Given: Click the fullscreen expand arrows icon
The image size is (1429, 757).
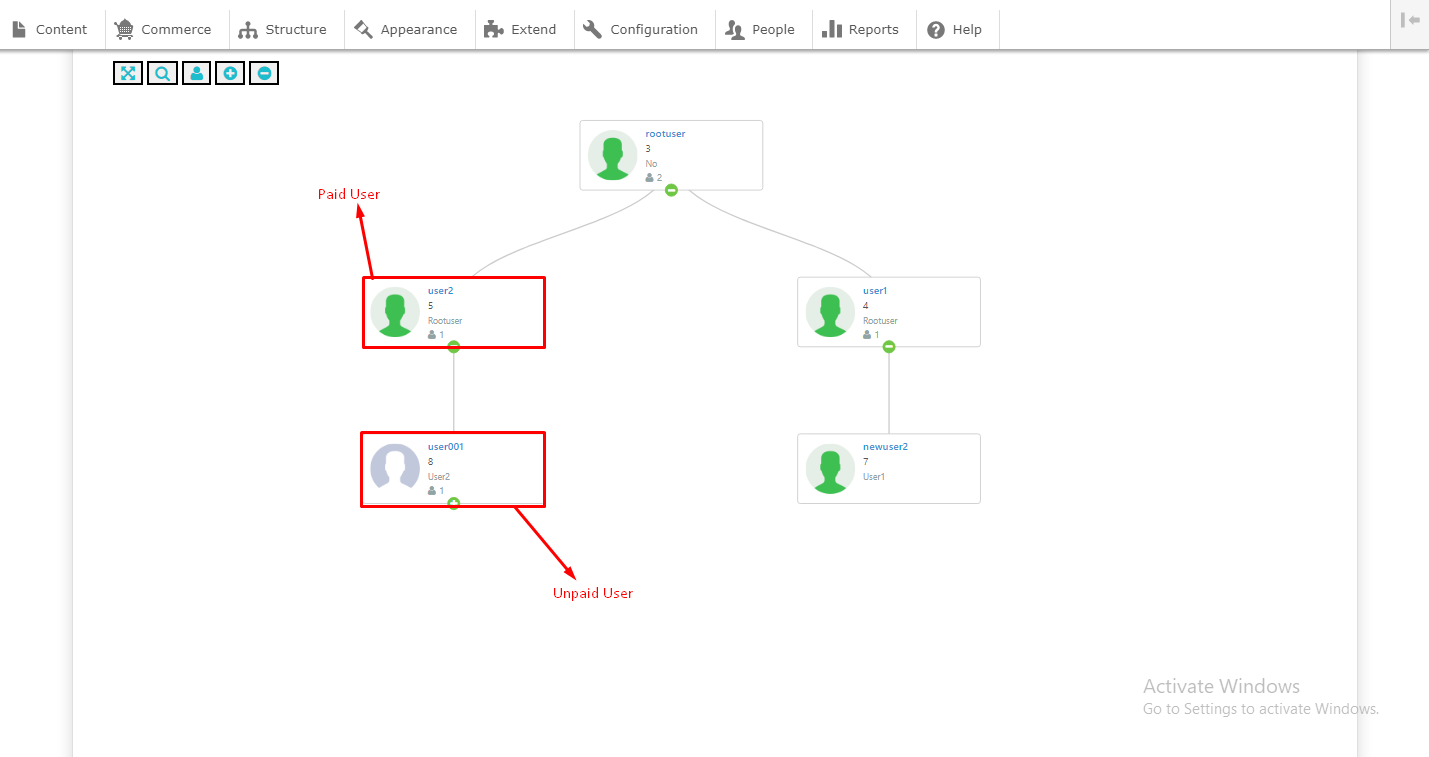Looking at the screenshot, I should coord(128,73).
